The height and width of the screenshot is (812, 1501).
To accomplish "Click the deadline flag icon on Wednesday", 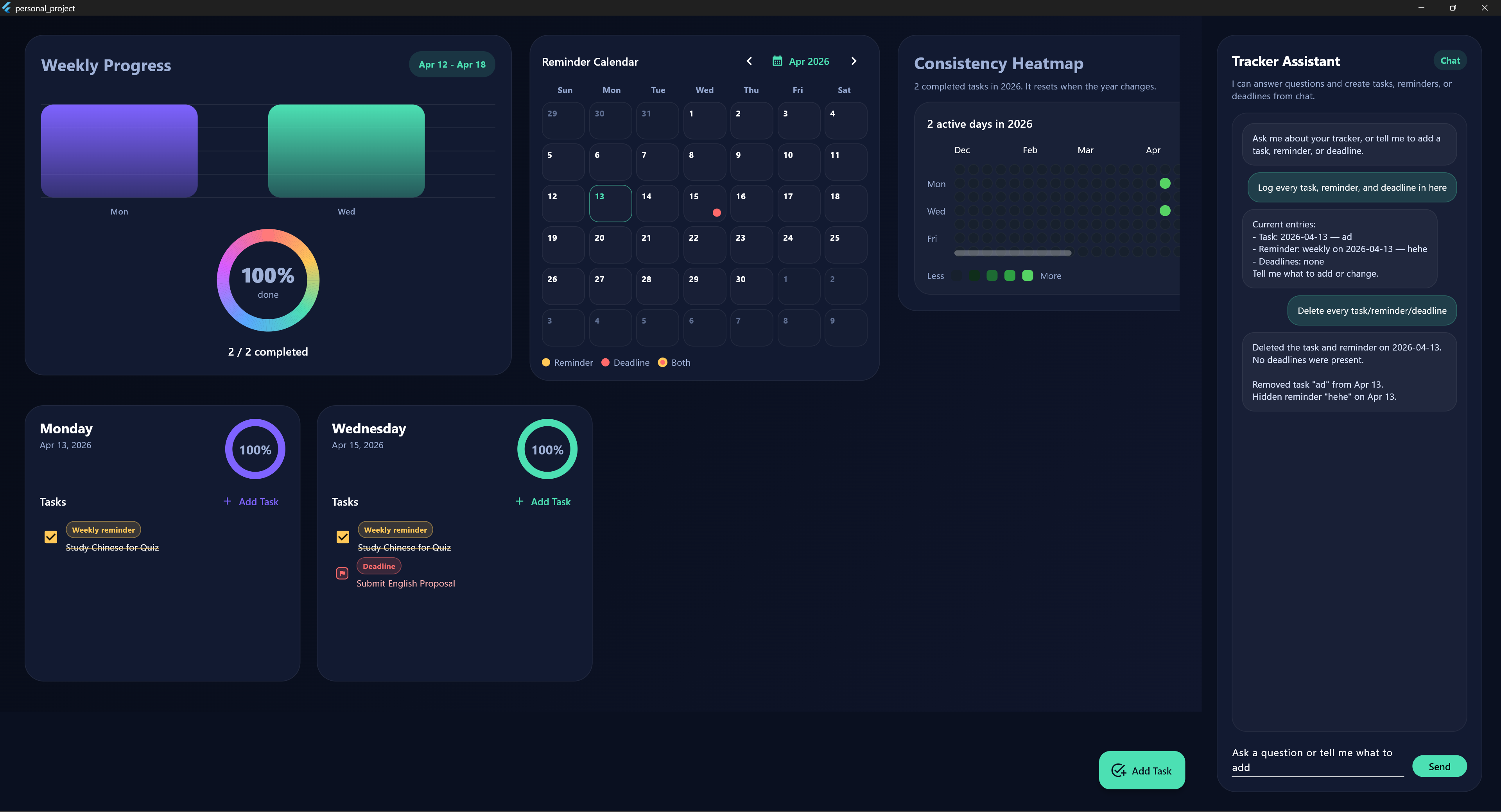I will 342,573.
